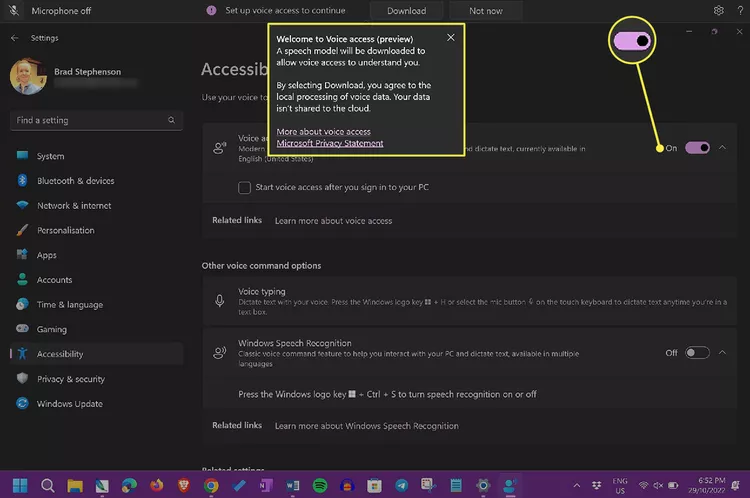Open taskbar search magnifier icon
750x498 pixels.
coord(48,486)
